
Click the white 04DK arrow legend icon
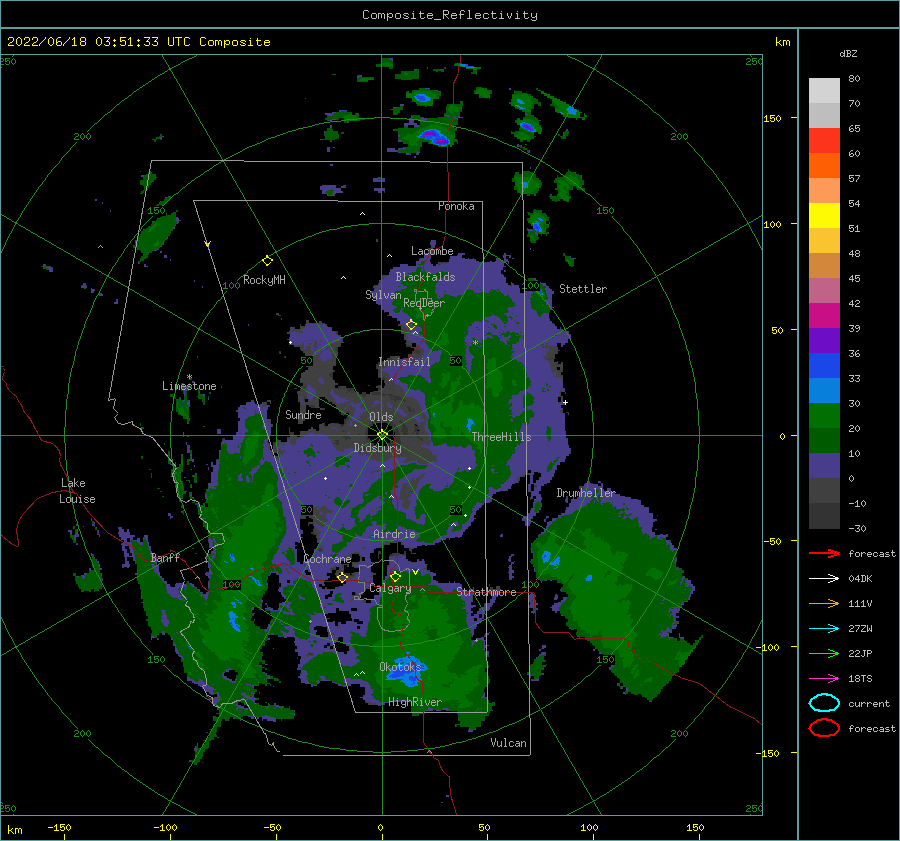click(x=824, y=578)
